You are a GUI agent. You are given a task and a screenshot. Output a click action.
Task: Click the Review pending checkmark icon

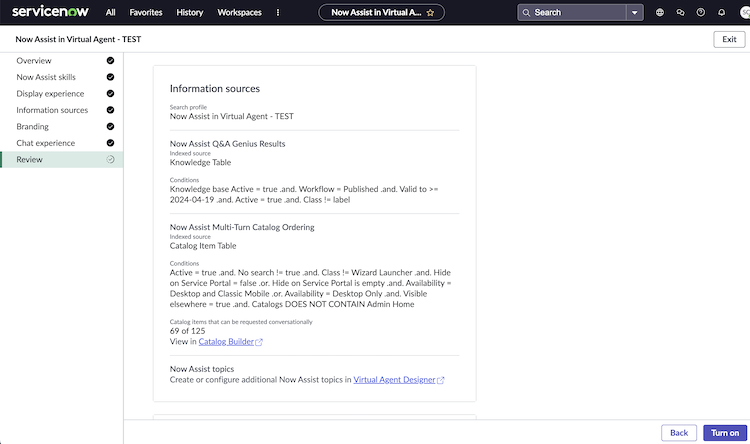coord(110,159)
